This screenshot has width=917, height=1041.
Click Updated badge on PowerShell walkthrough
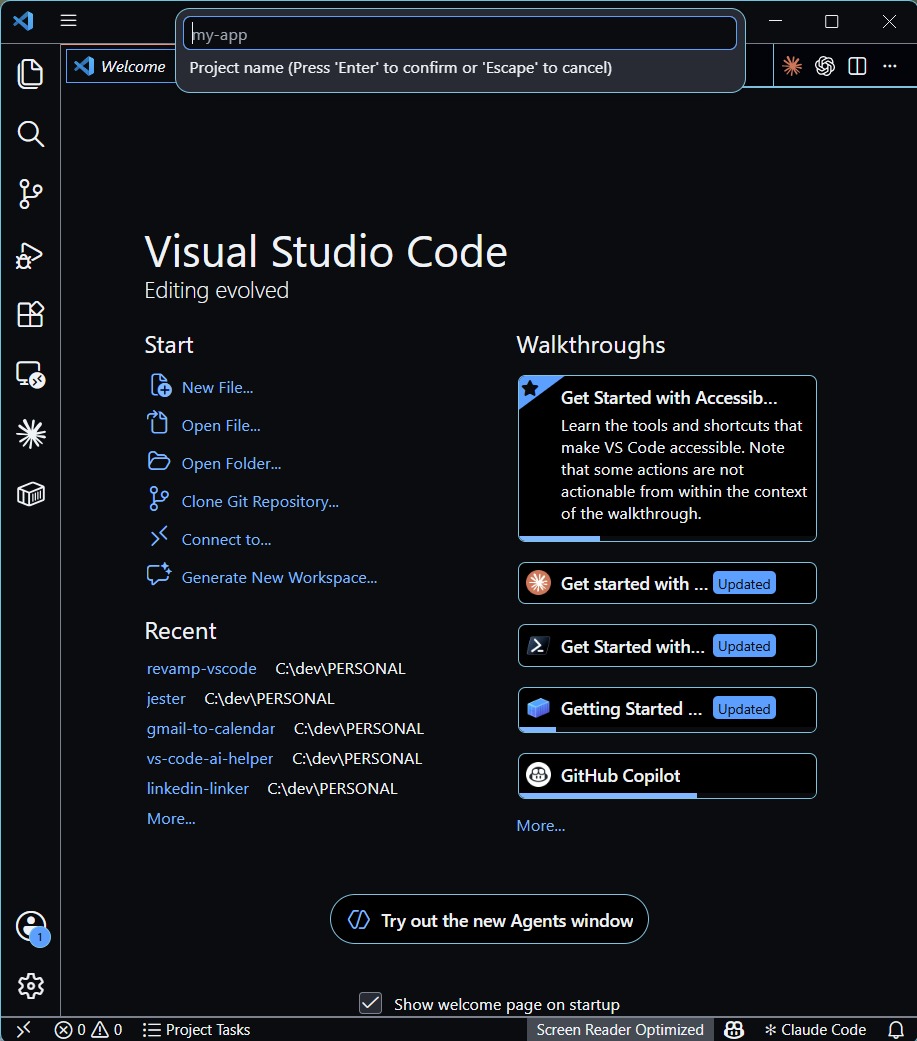[744, 646]
